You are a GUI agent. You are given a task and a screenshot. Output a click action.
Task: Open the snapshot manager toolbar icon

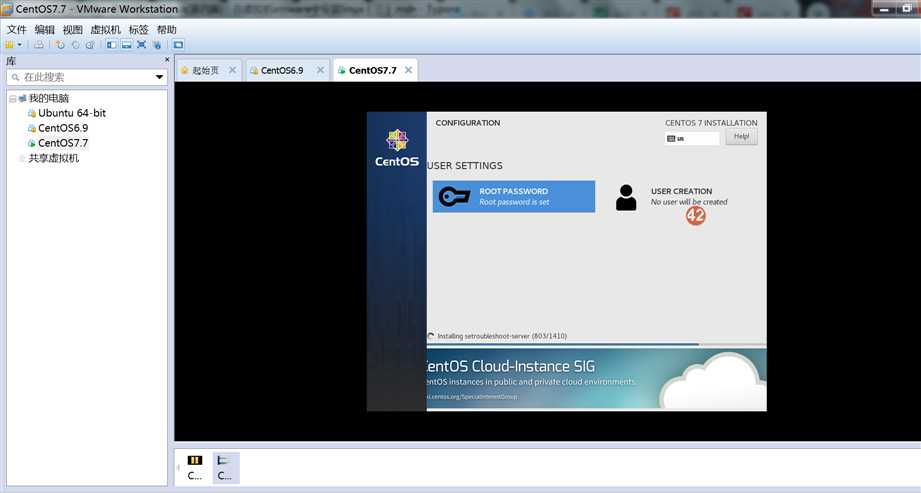[x=90, y=45]
